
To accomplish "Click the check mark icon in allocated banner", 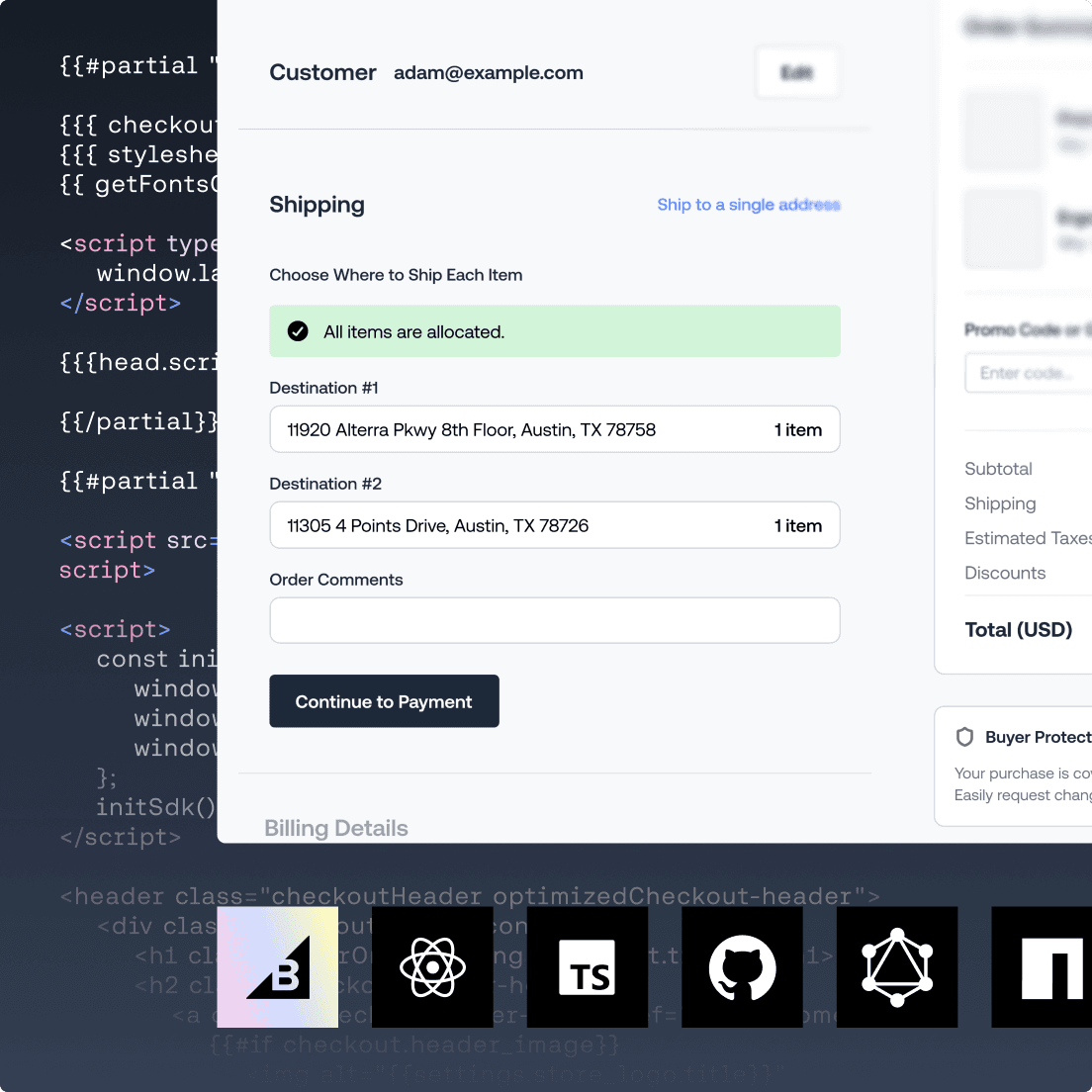I will (x=298, y=331).
